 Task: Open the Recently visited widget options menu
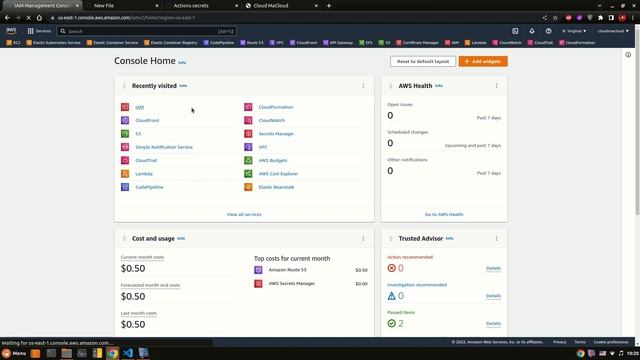(363, 86)
